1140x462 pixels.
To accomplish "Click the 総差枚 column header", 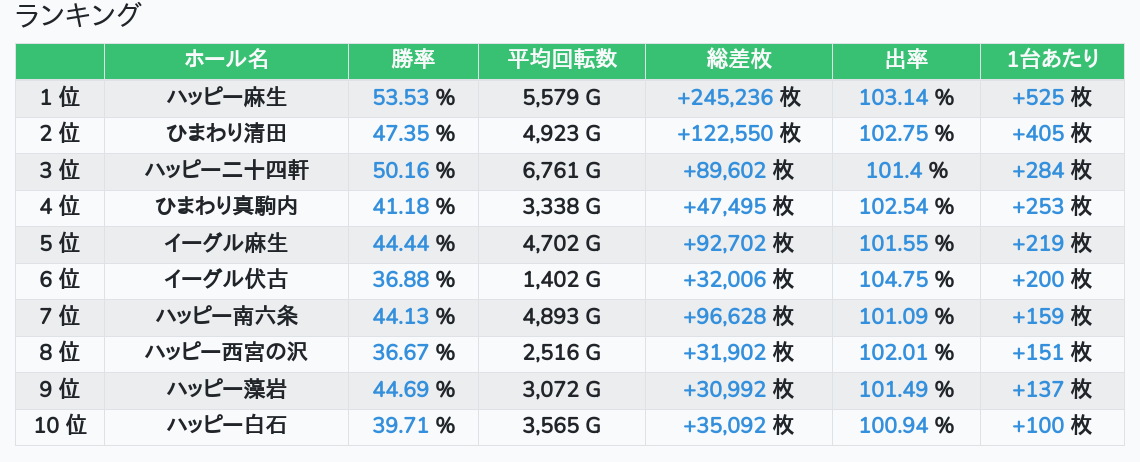I will [738, 60].
